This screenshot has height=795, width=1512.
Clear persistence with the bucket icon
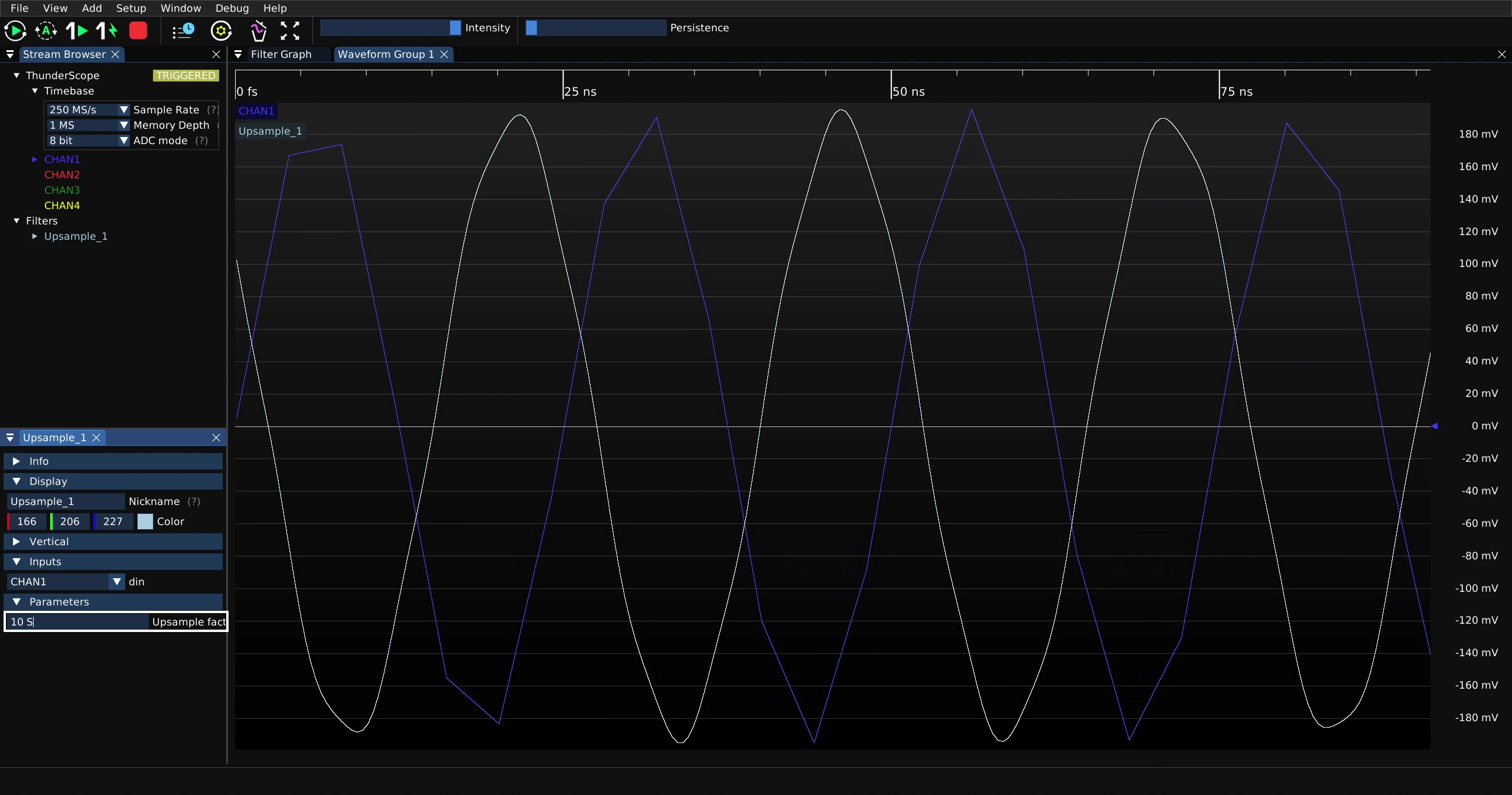(258, 30)
